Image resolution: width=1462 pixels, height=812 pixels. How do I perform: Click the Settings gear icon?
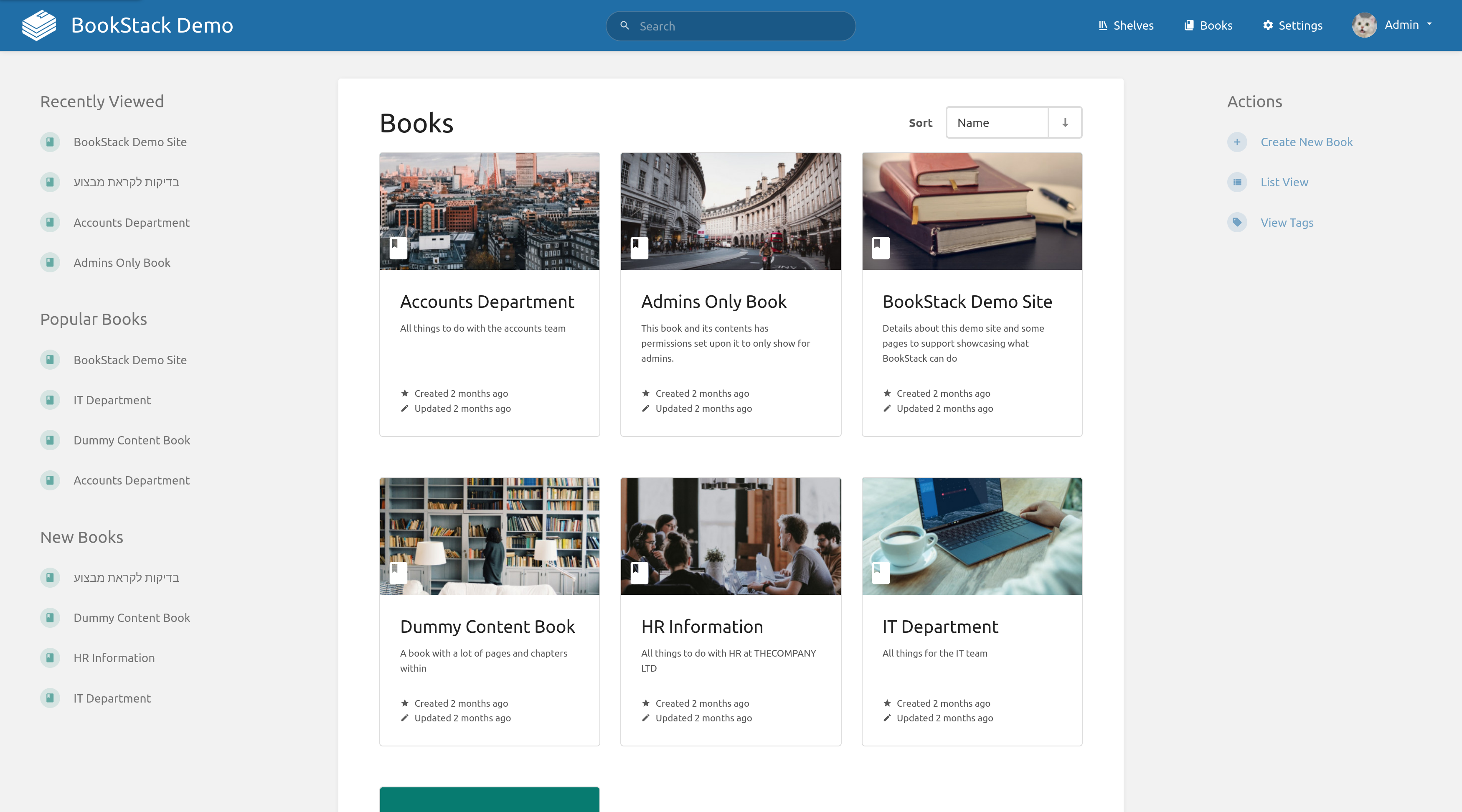pyautogui.click(x=1269, y=25)
